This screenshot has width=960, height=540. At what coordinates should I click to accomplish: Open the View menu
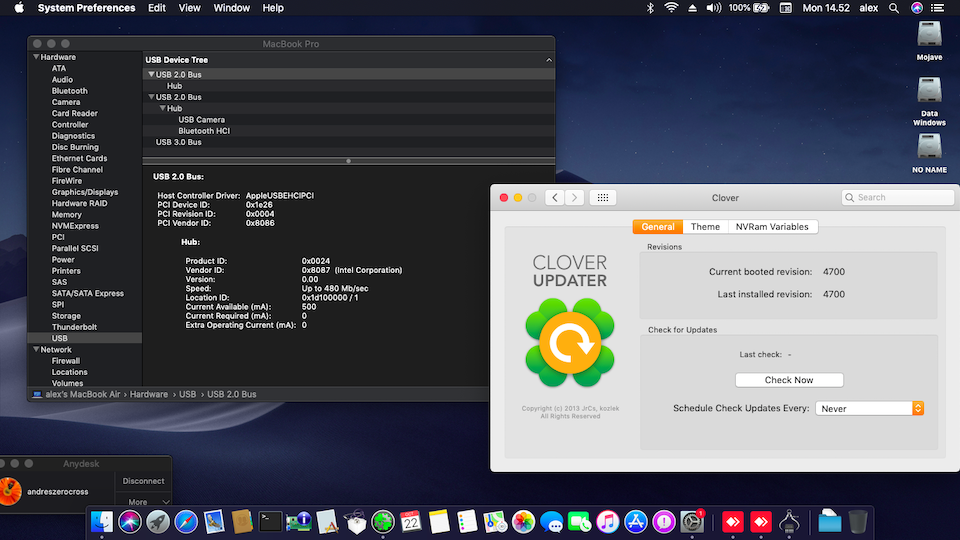[189, 8]
